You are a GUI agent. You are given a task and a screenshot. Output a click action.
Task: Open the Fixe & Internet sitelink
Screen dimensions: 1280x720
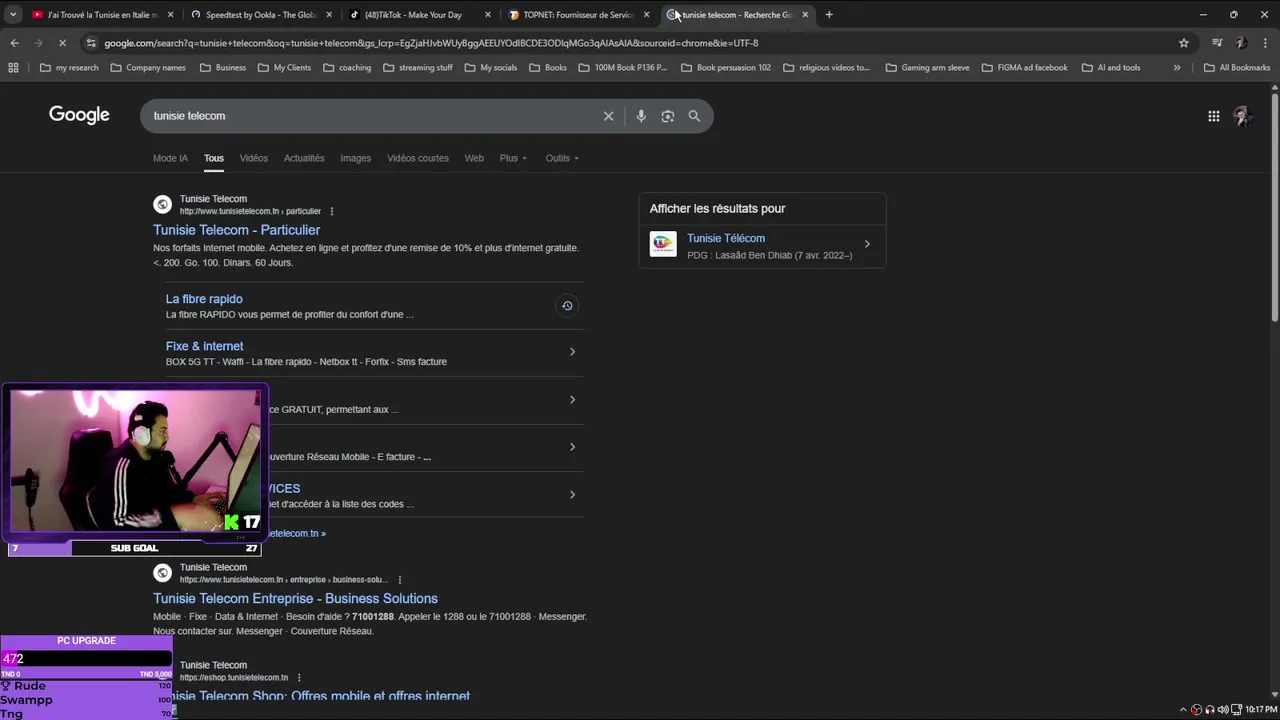[x=204, y=346]
